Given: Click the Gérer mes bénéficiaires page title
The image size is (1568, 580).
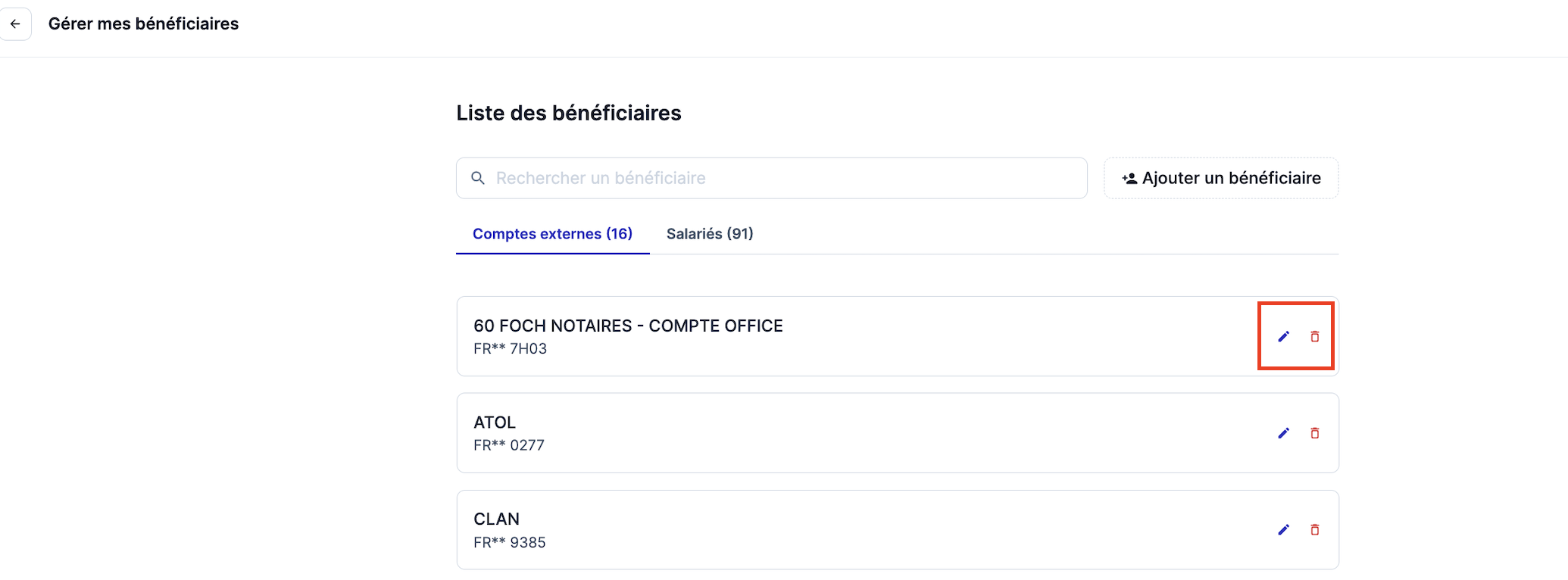Looking at the screenshot, I should (143, 23).
